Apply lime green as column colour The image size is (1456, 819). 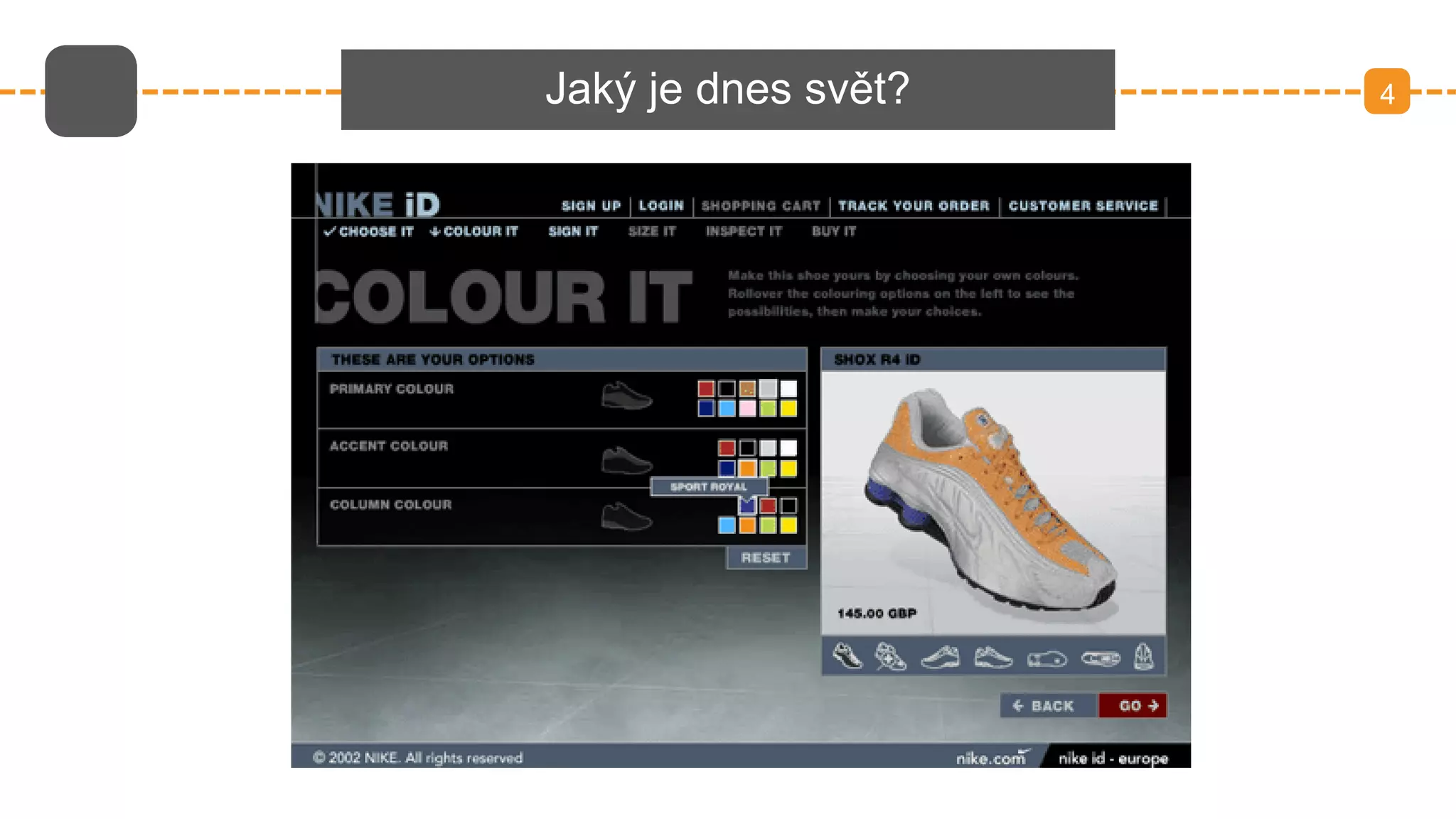pos(768,525)
